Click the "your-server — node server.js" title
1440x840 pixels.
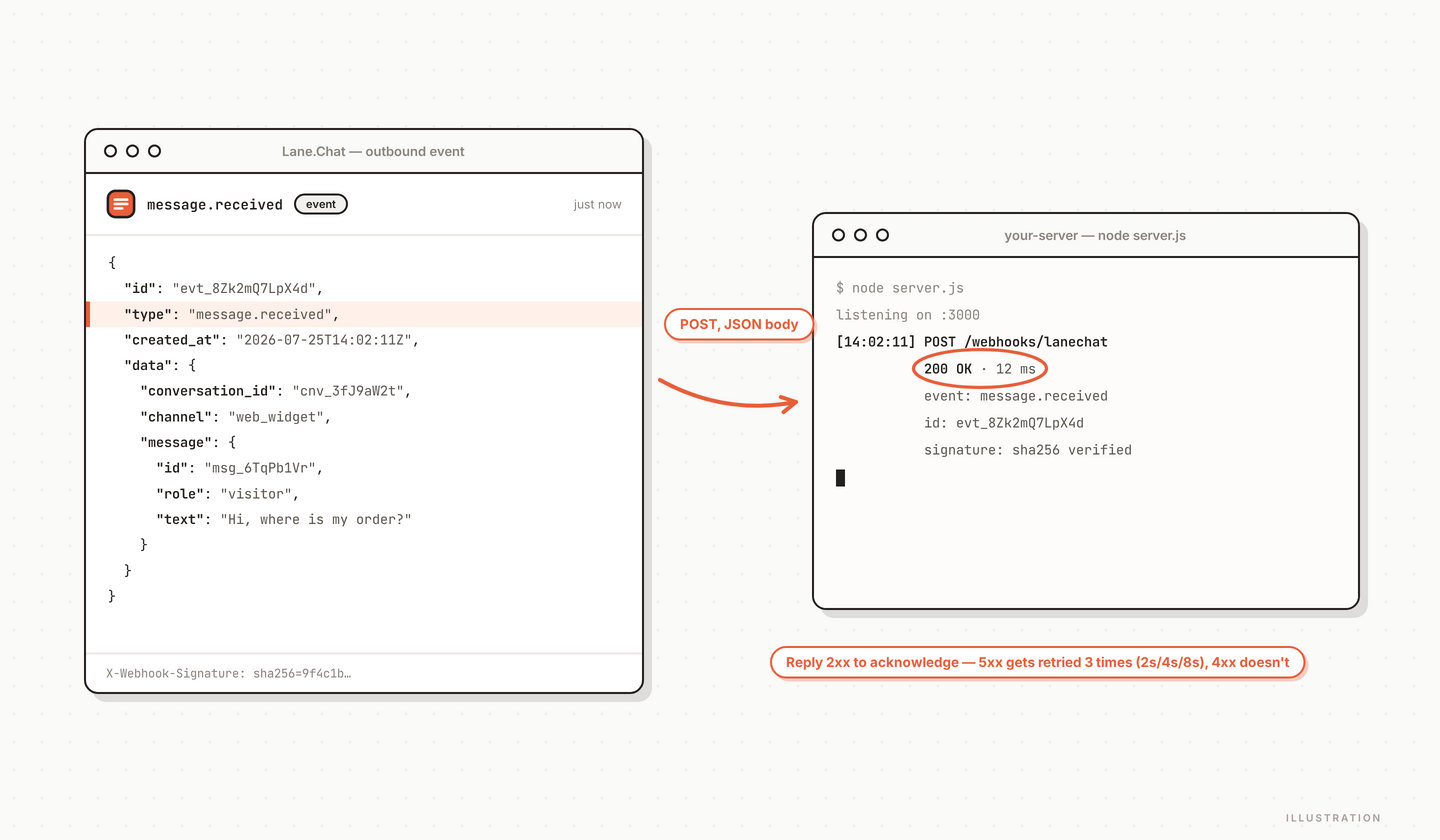pos(1095,235)
